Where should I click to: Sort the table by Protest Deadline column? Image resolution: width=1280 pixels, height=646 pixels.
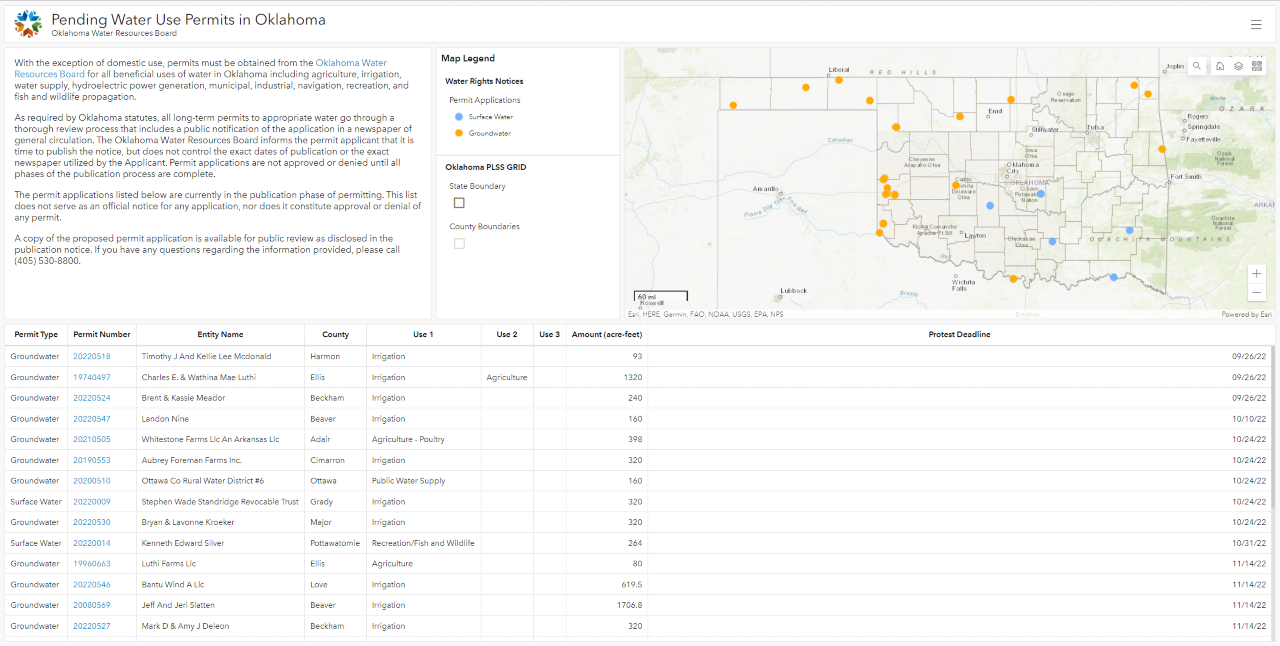pos(959,334)
